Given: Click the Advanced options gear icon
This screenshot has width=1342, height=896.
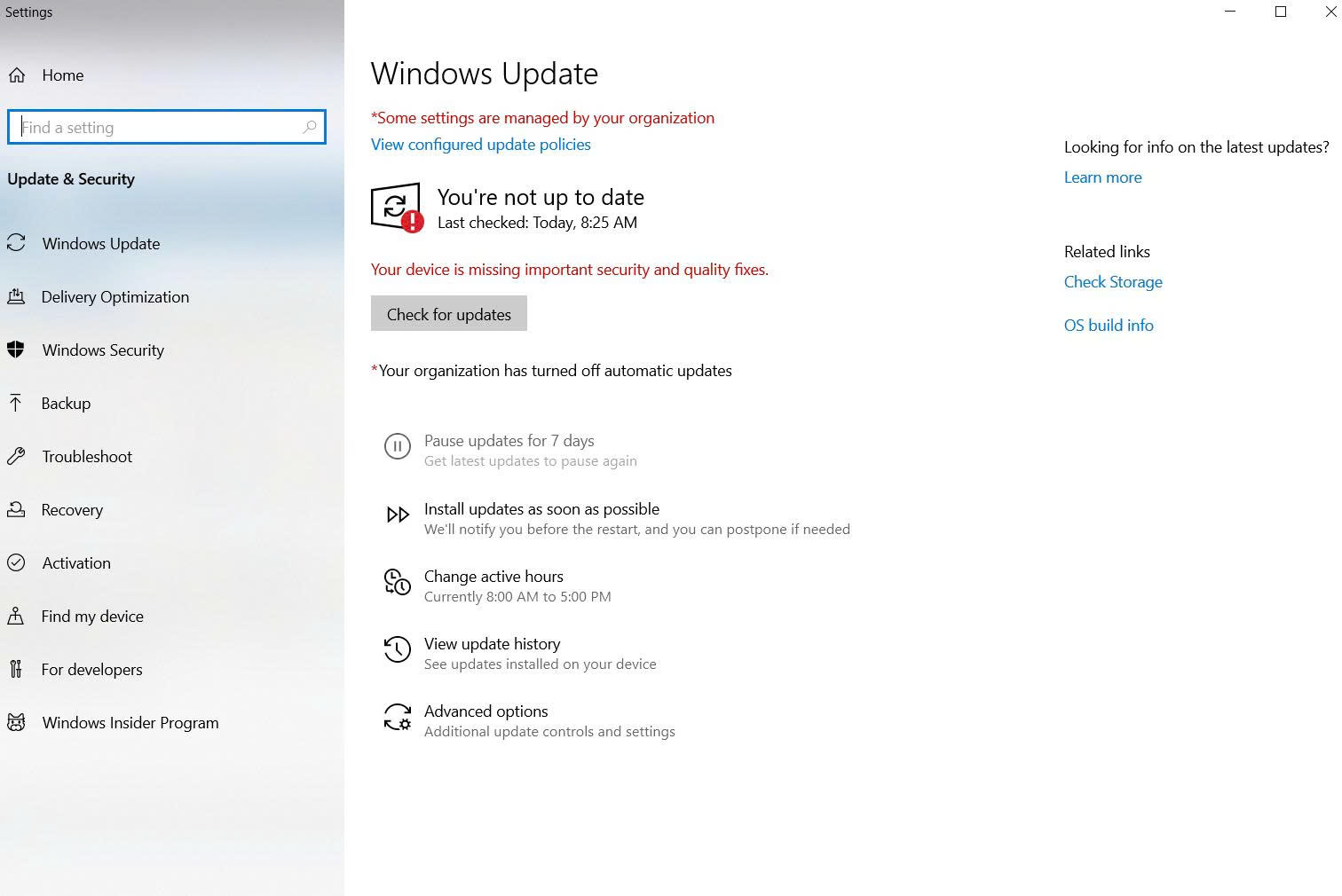Looking at the screenshot, I should pos(397,718).
